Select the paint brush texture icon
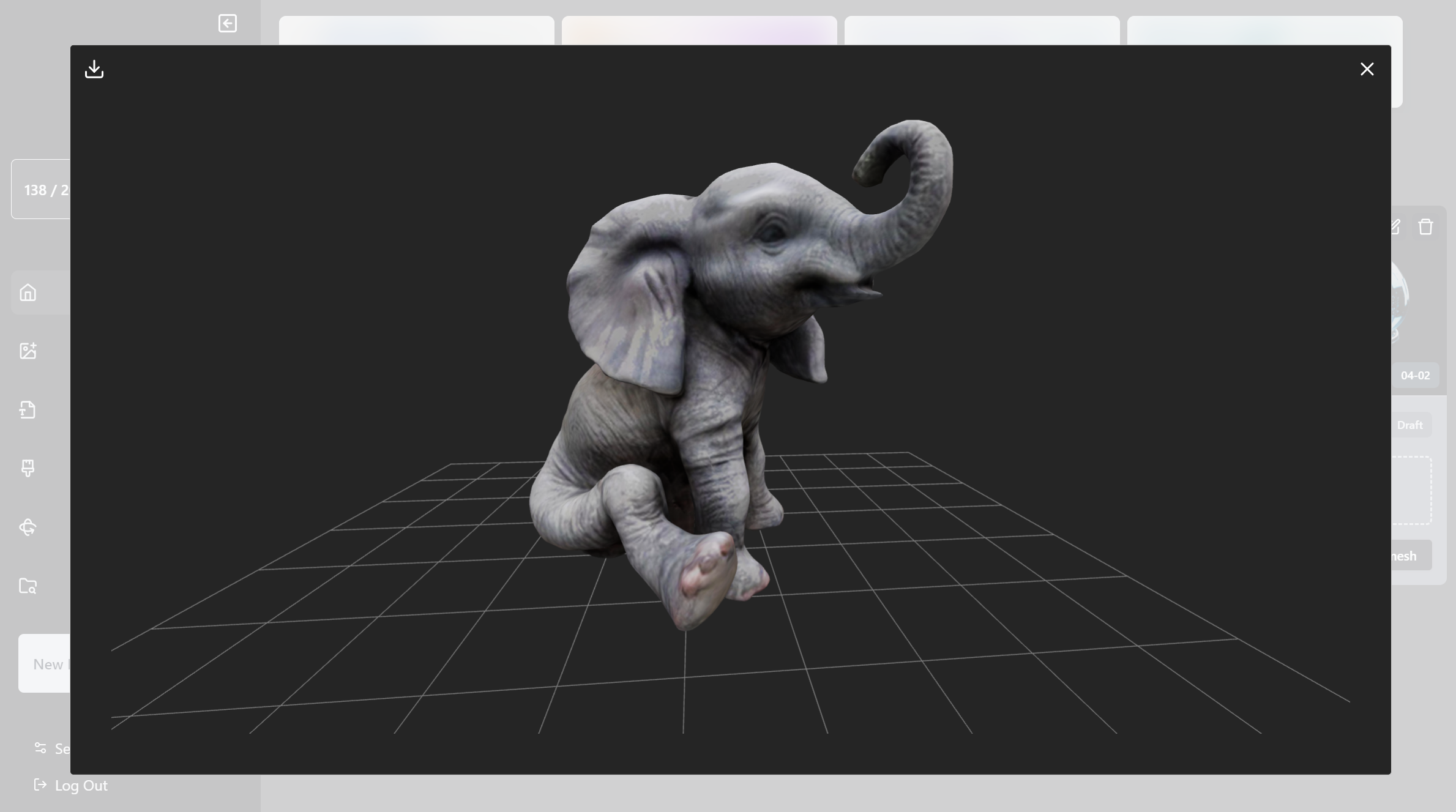Viewport: 1456px width, 812px height. pos(28,468)
